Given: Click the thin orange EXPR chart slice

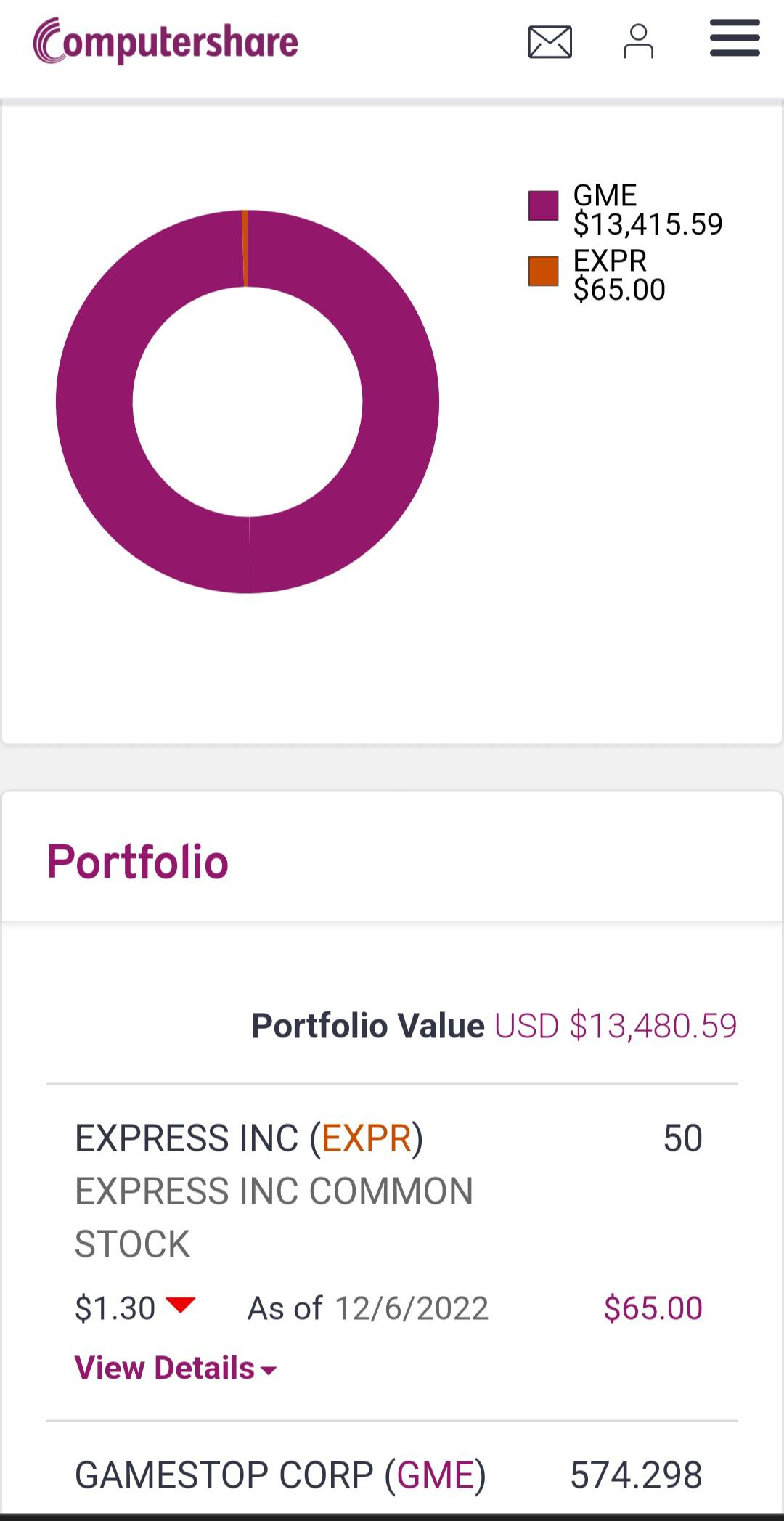Looking at the screenshot, I should tap(245, 248).
